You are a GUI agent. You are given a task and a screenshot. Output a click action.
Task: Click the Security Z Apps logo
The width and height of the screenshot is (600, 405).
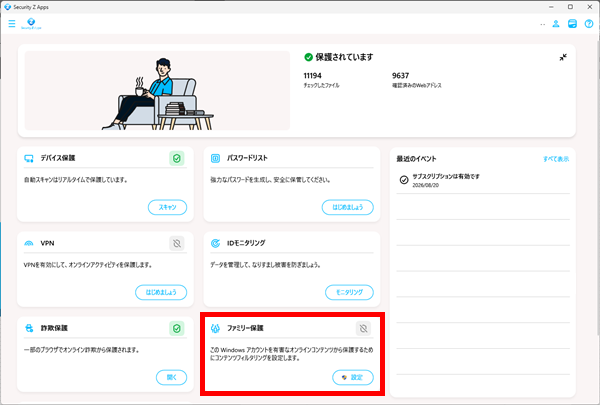click(x=31, y=24)
